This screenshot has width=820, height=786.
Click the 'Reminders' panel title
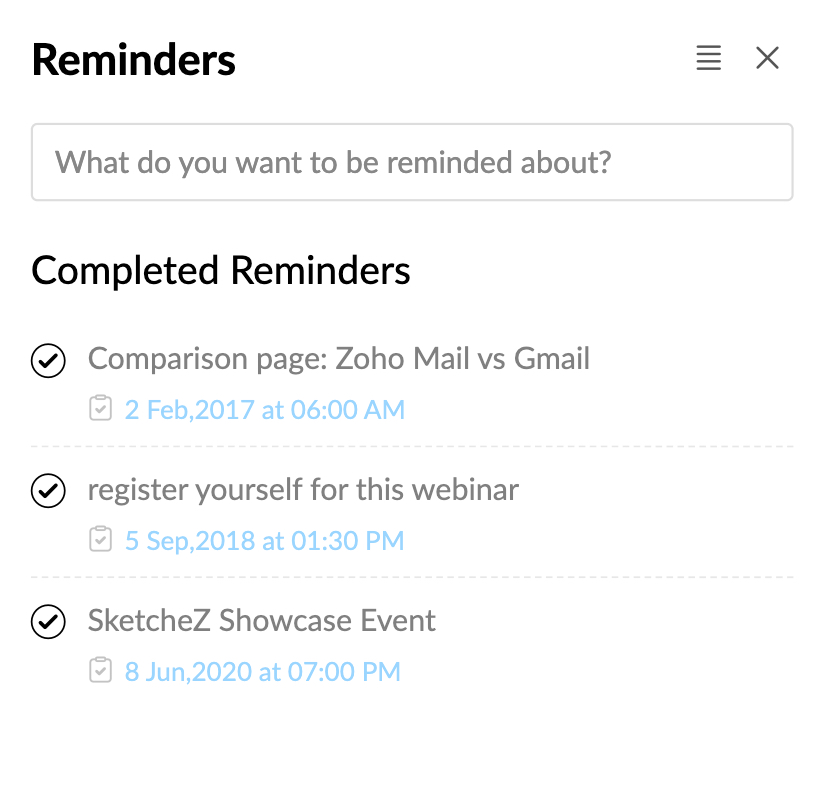(x=133, y=60)
